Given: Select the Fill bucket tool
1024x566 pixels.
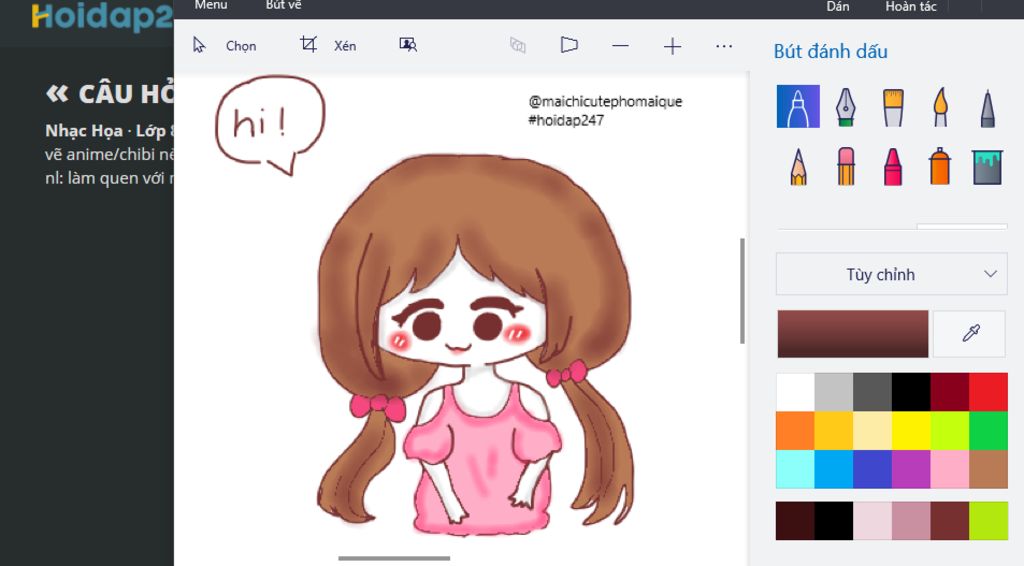Looking at the screenshot, I should click(987, 167).
